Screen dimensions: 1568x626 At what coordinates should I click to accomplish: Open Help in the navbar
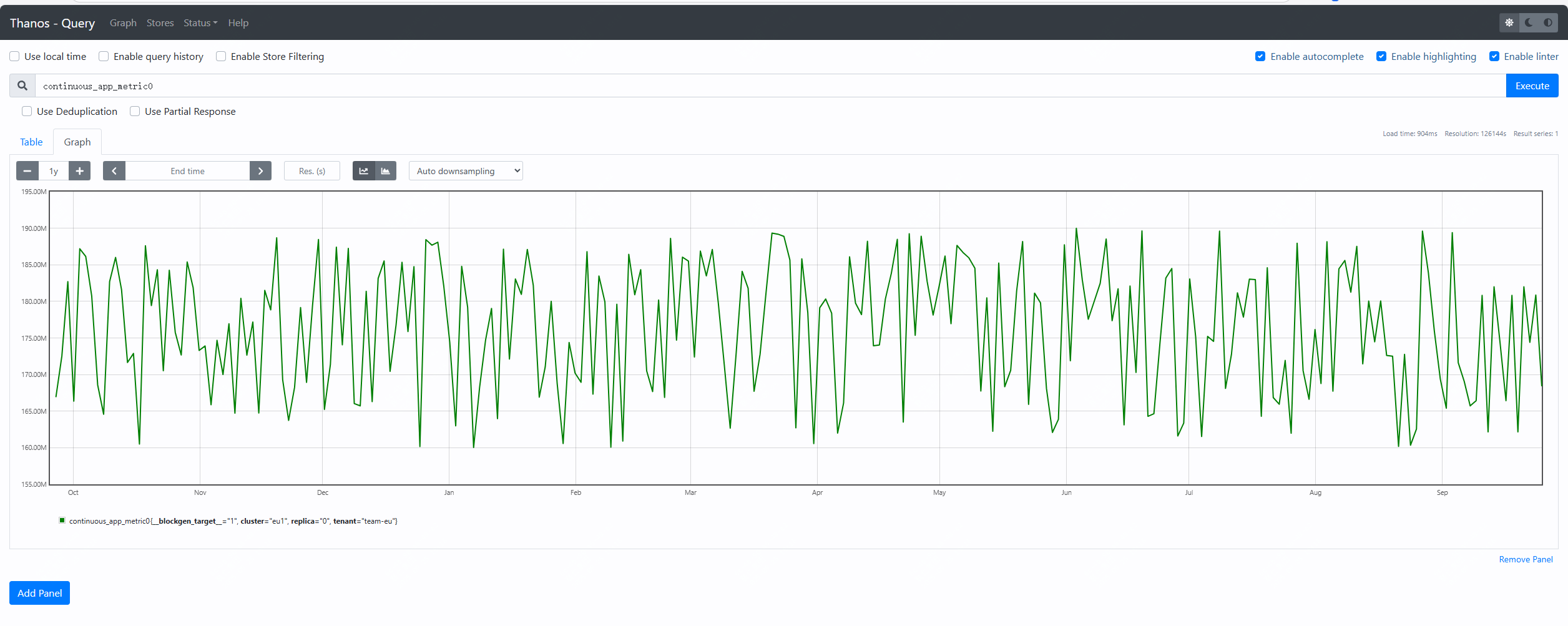click(238, 22)
